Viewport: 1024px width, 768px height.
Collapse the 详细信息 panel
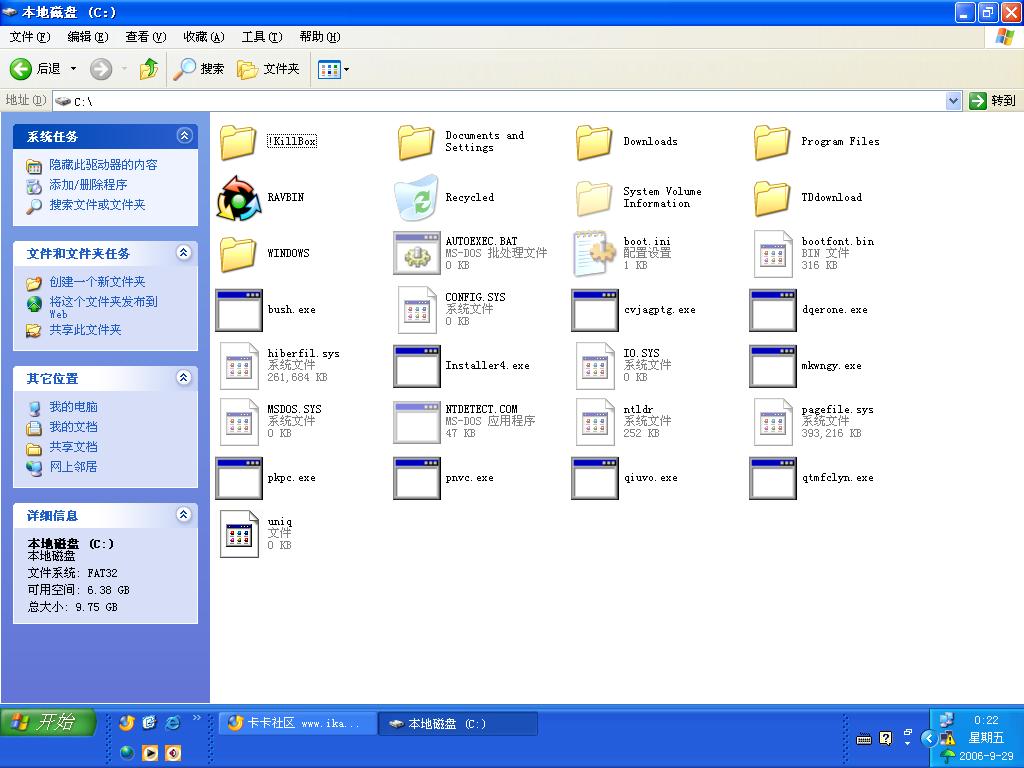pyautogui.click(x=184, y=515)
